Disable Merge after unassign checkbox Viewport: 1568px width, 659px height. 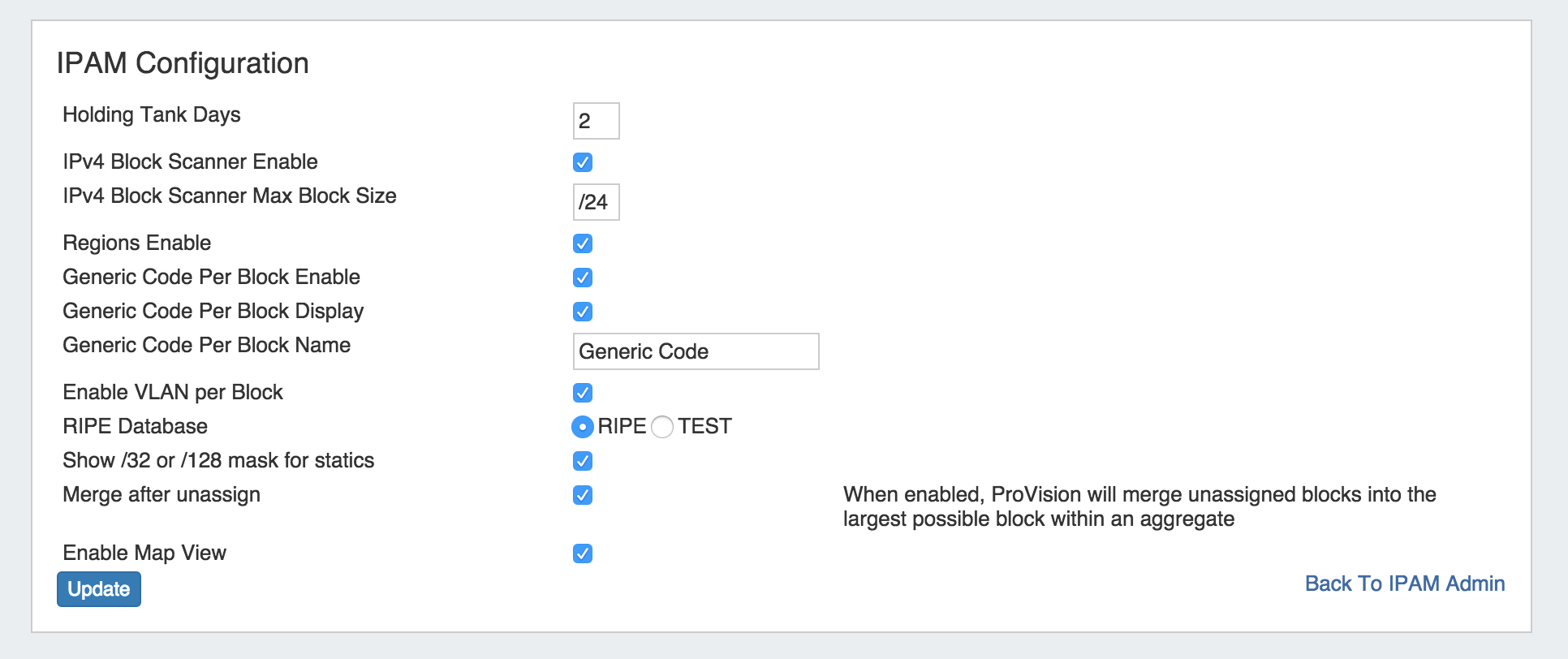(583, 495)
